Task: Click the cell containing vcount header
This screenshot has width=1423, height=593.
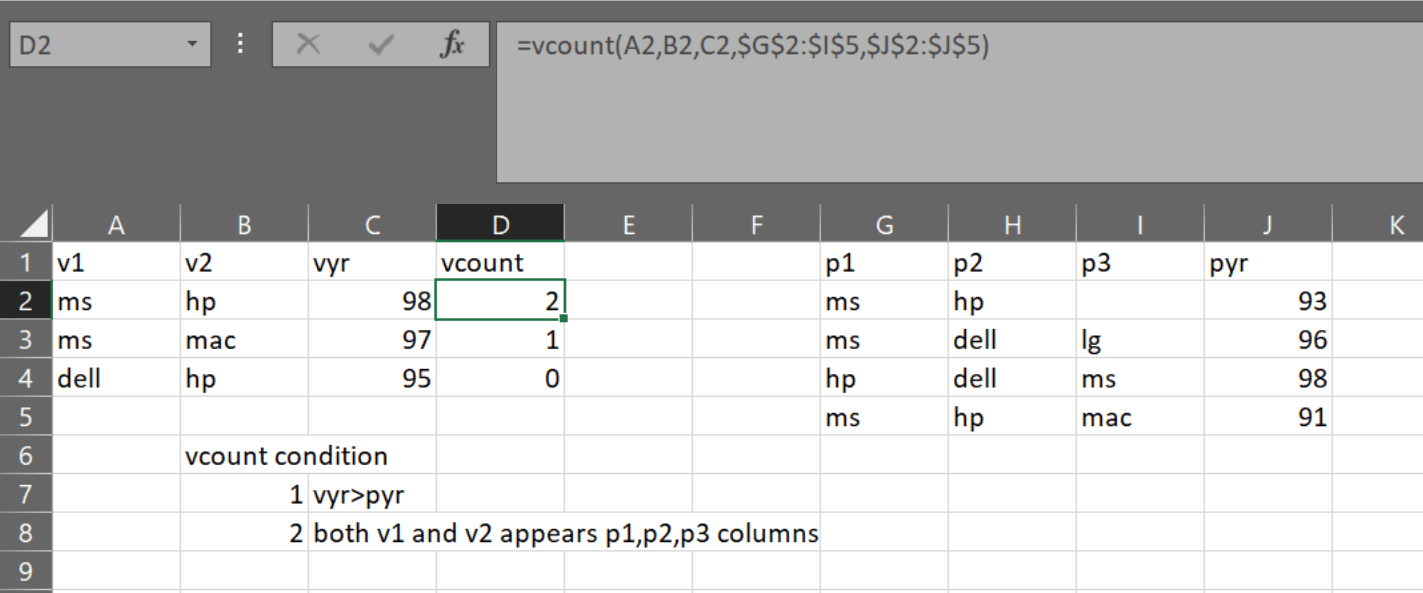Action: 500,262
